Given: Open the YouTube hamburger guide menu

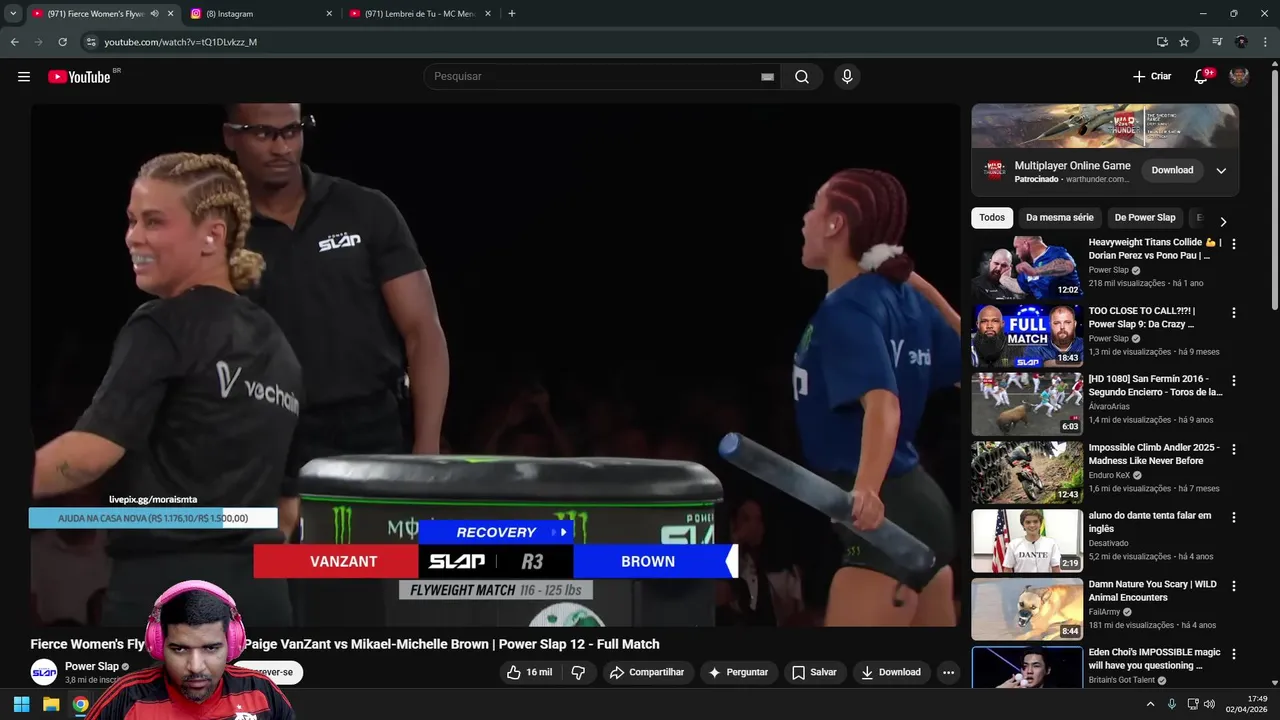Looking at the screenshot, I should (x=24, y=77).
